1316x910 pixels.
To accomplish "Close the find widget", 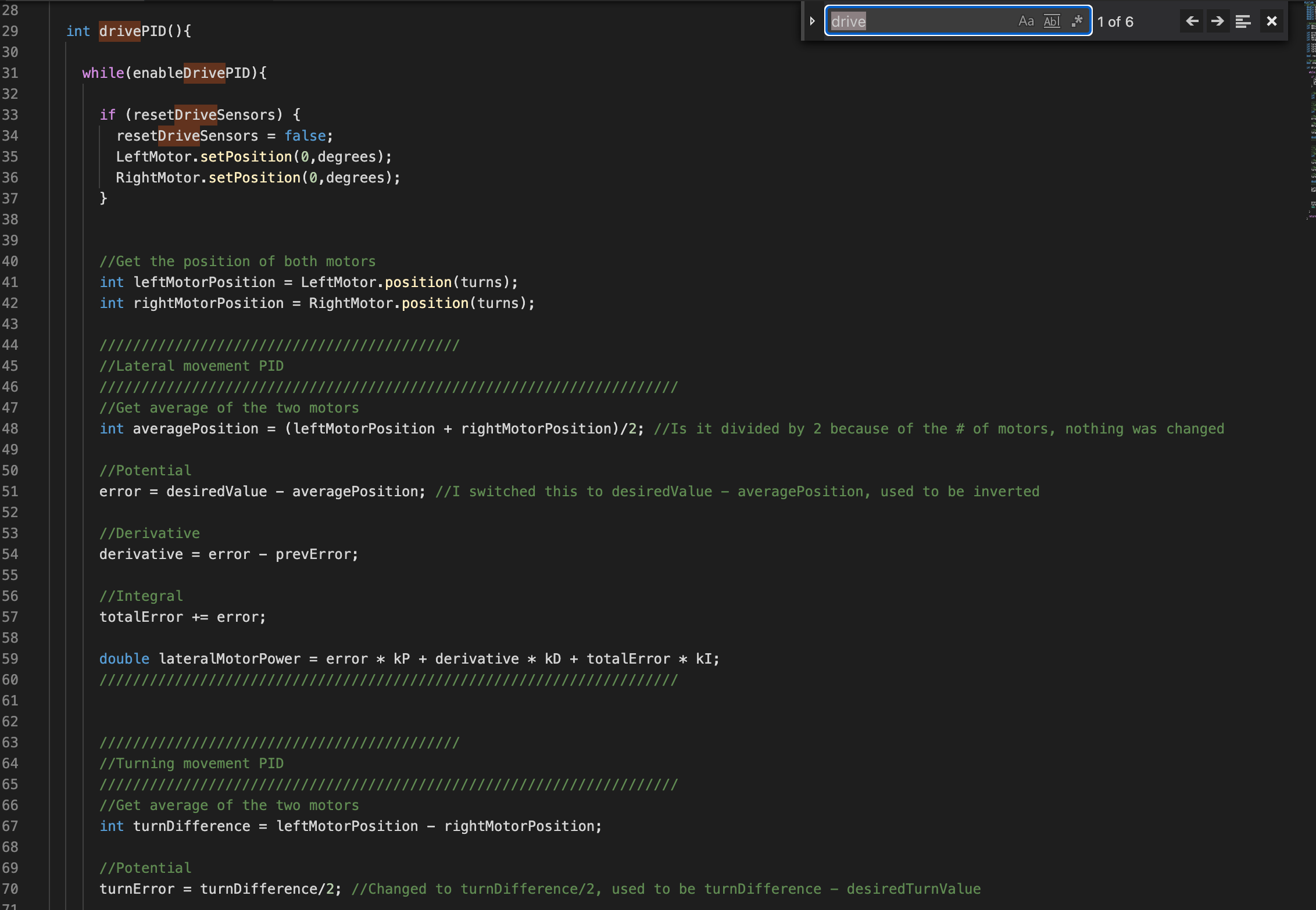I will coord(1272,22).
